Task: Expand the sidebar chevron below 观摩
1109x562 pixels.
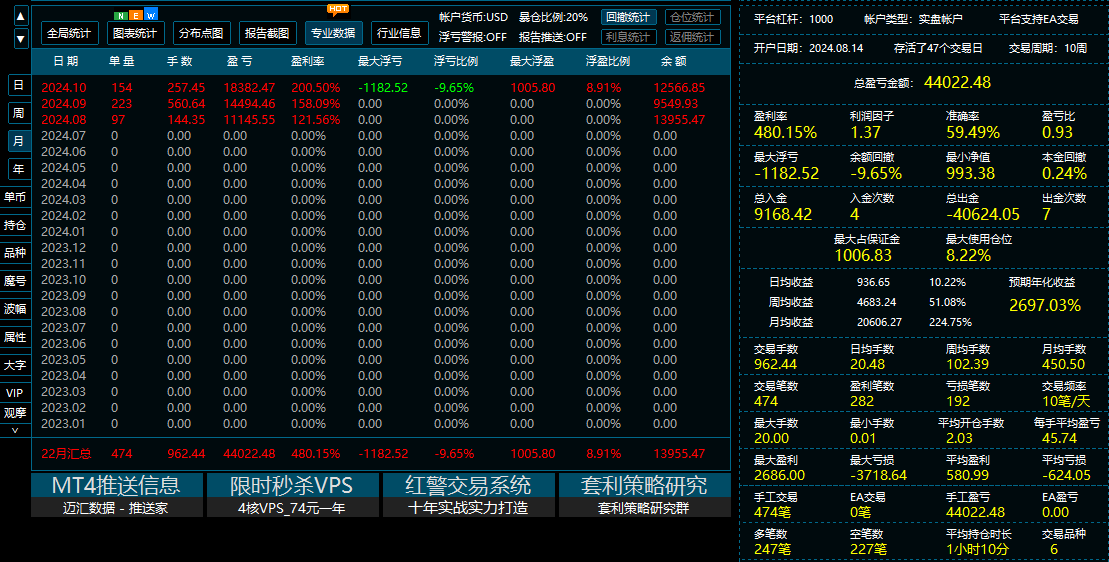Action: click(x=15, y=430)
